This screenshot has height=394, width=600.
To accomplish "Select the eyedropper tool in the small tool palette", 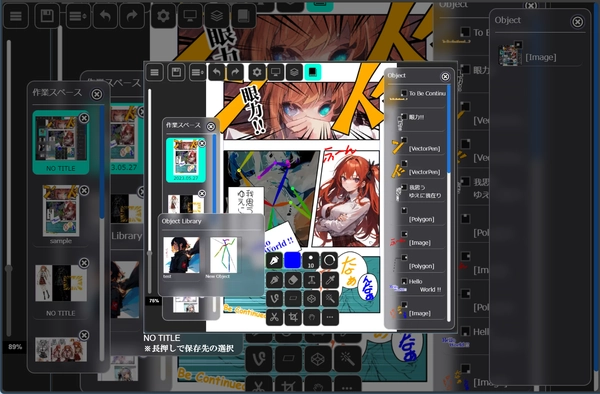I will [x=330, y=280].
